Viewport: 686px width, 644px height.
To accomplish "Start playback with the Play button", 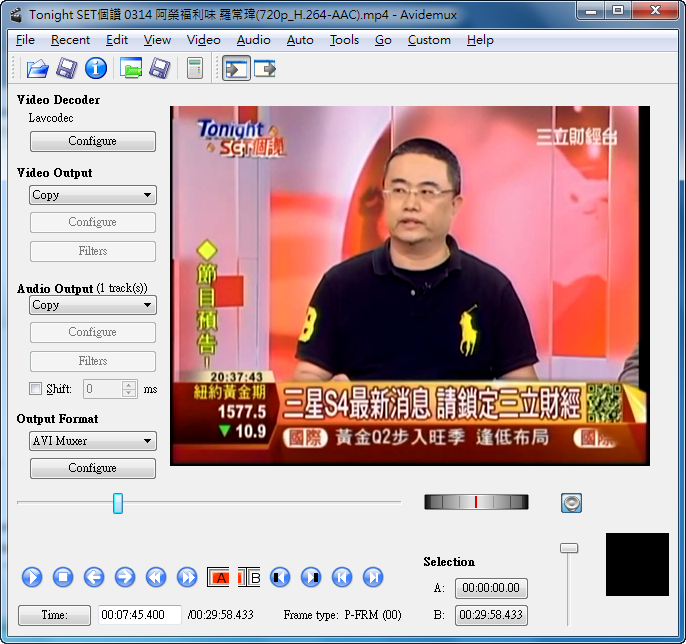I will (32, 577).
